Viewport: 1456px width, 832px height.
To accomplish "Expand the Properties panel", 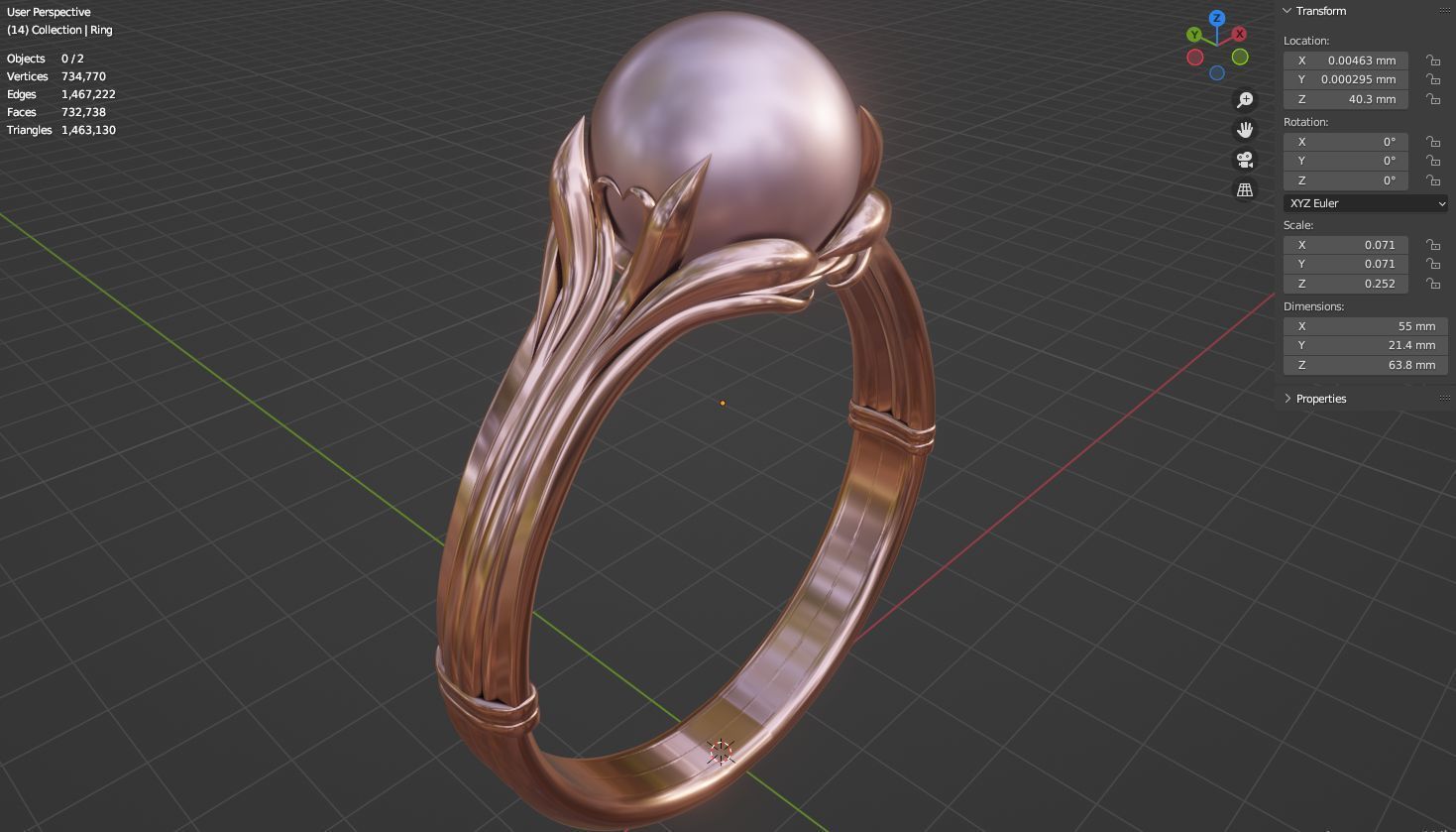I will (1288, 399).
